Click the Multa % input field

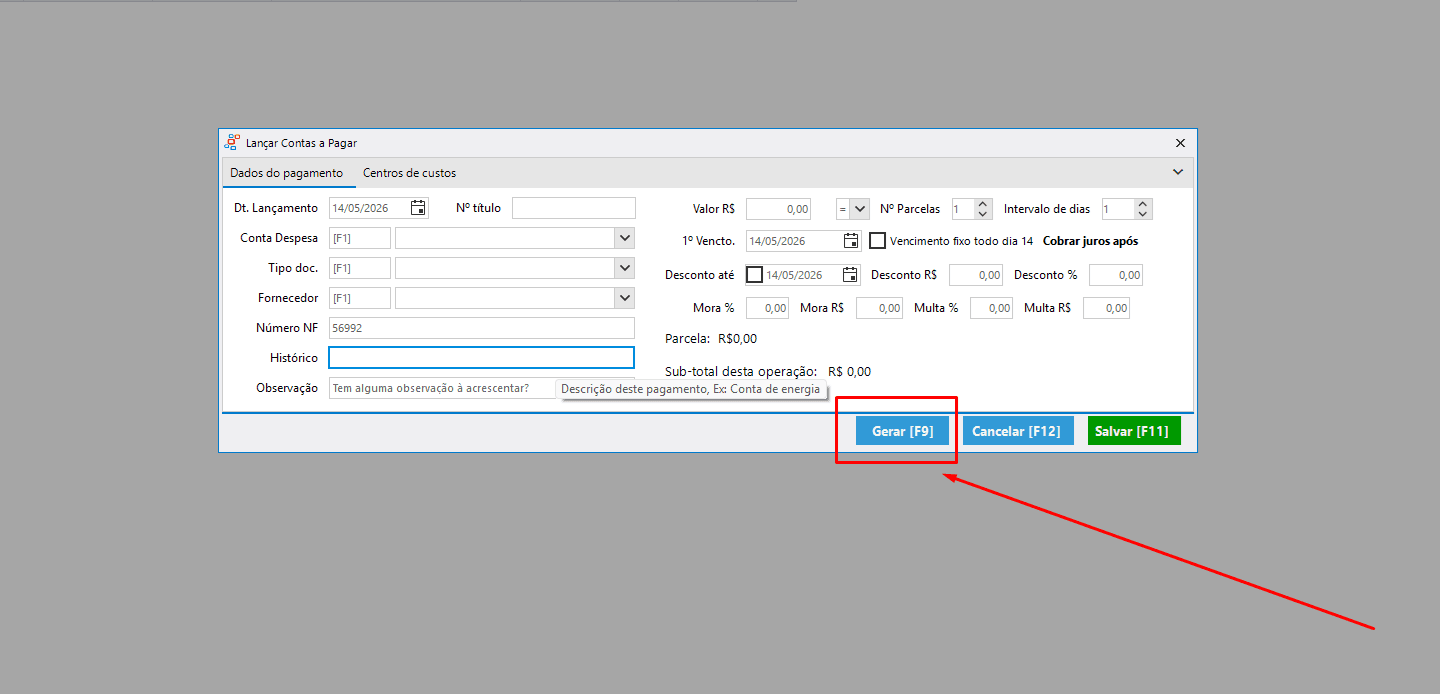992,308
